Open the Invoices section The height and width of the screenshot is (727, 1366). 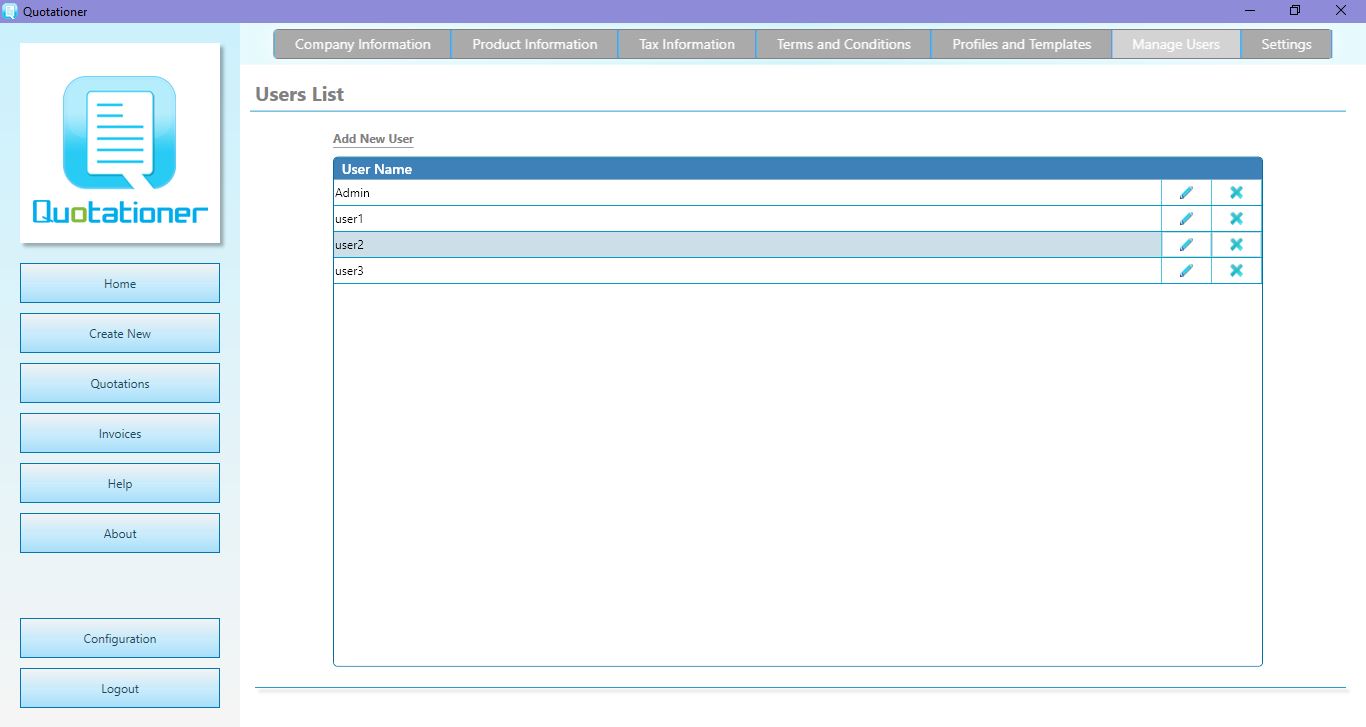[120, 433]
